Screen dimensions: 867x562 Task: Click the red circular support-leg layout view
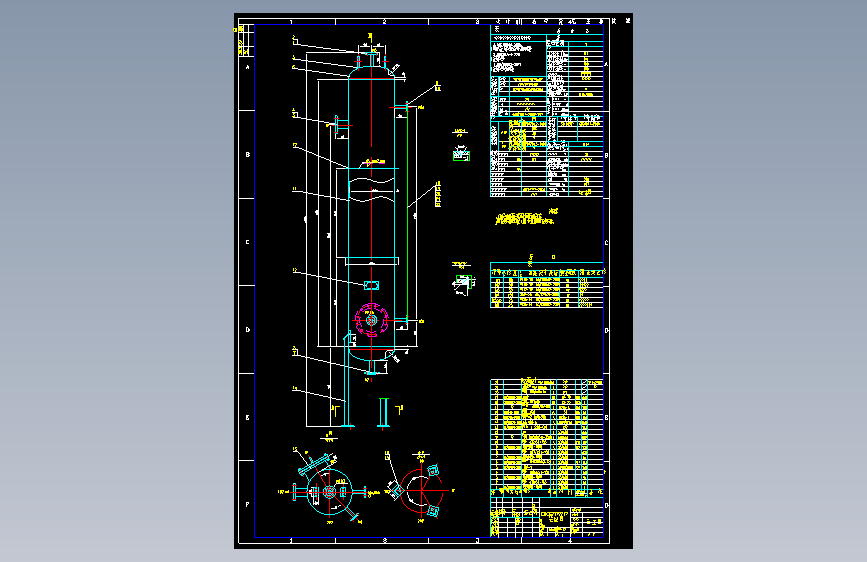click(422, 489)
